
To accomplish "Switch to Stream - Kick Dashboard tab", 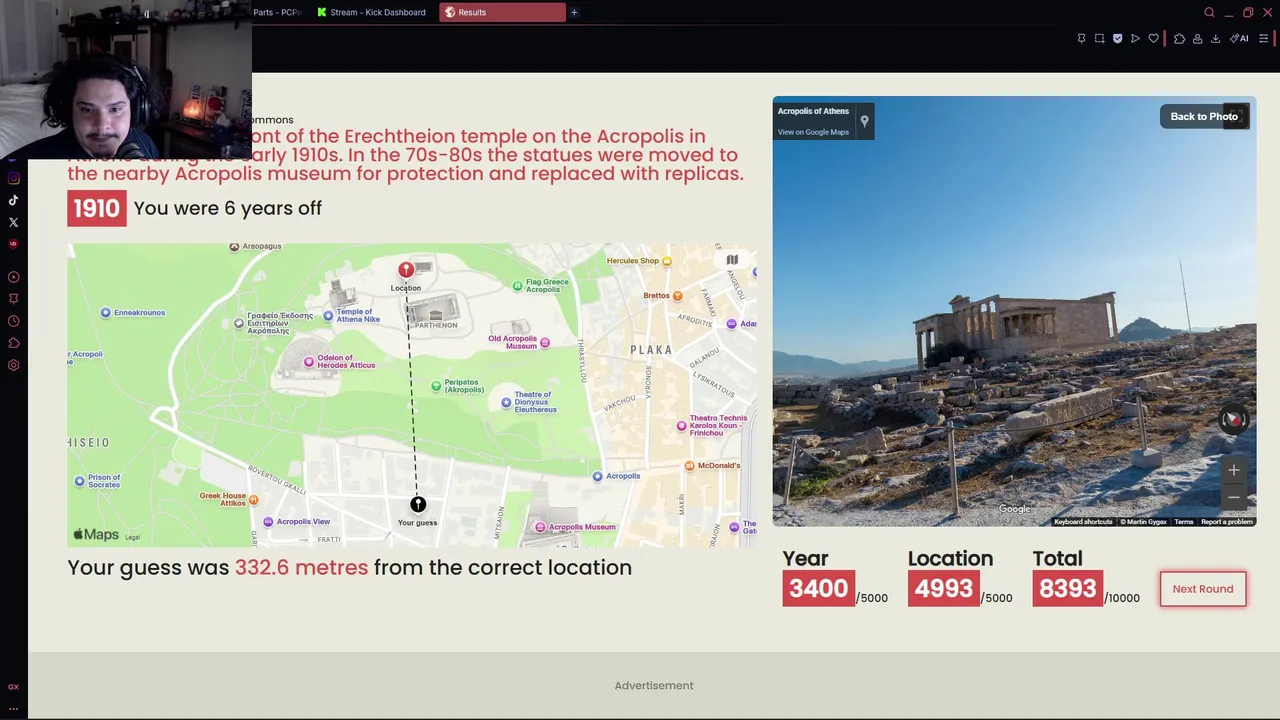I will (x=372, y=12).
